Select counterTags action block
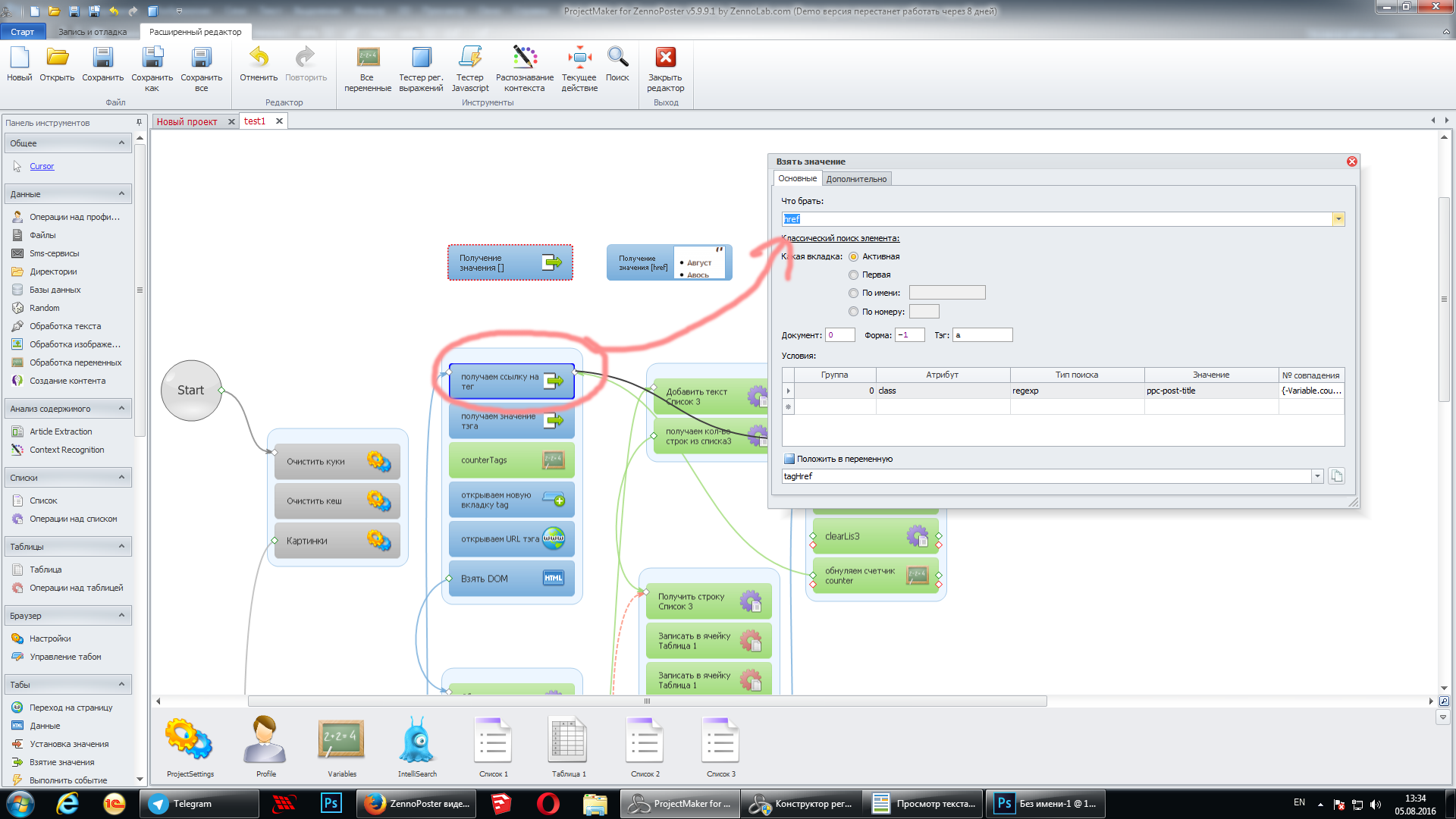 click(x=511, y=460)
